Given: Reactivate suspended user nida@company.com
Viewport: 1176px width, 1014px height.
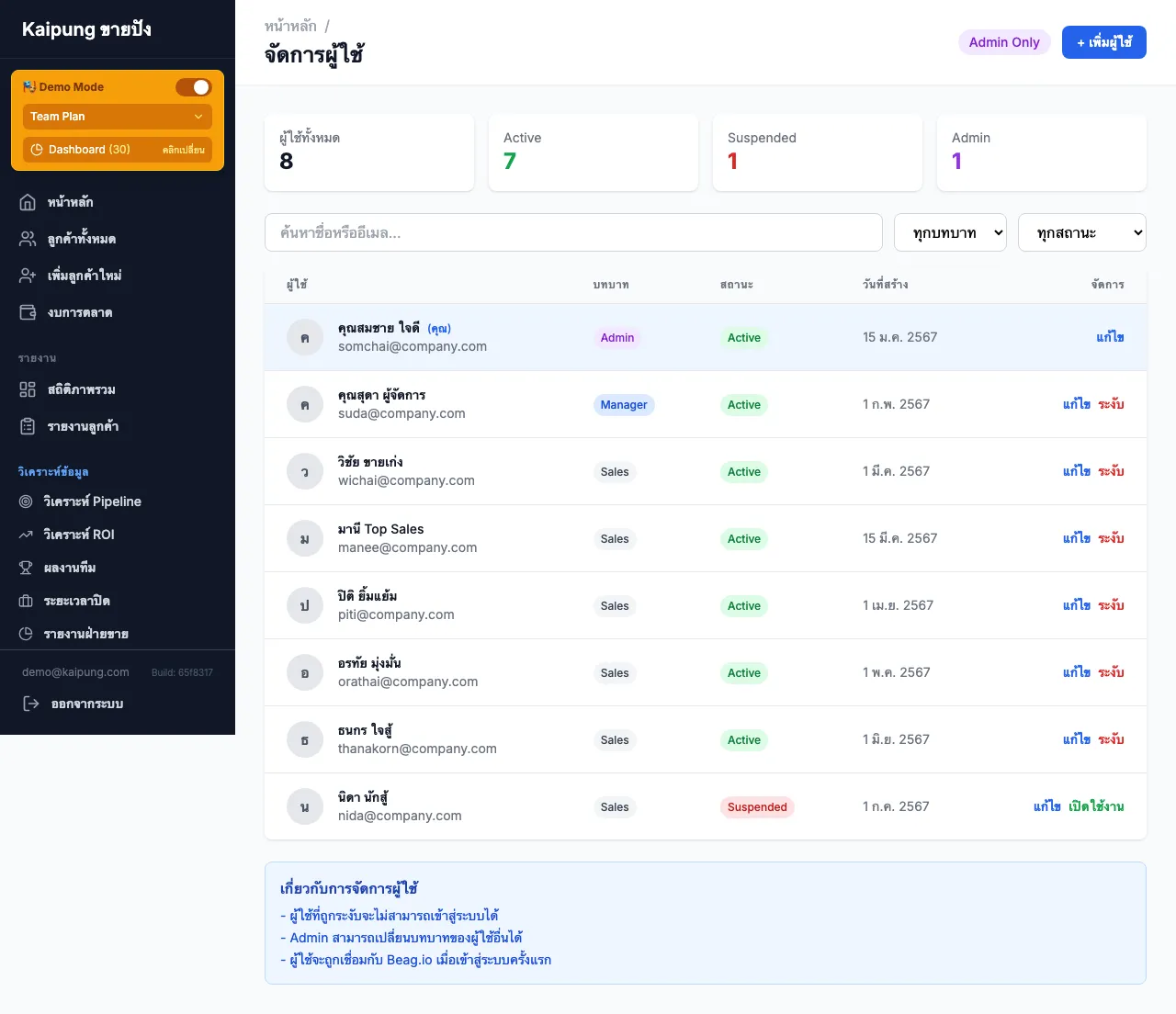Looking at the screenshot, I should pos(1096,806).
